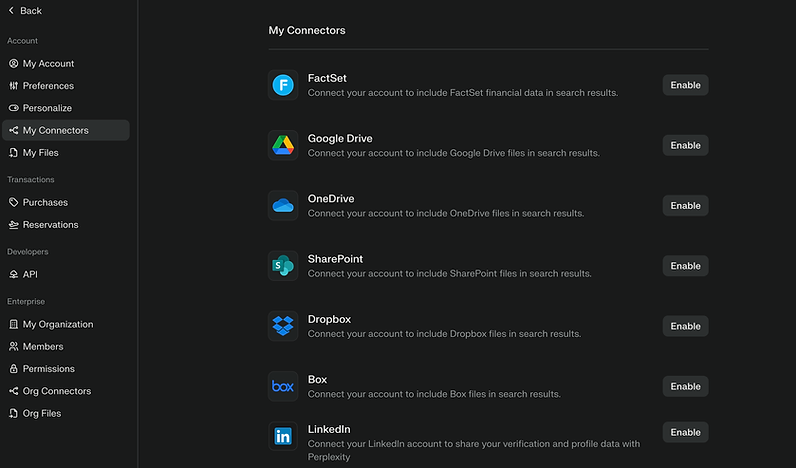Click the Transactions section header
The height and width of the screenshot is (468, 796).
pos(30,180)
